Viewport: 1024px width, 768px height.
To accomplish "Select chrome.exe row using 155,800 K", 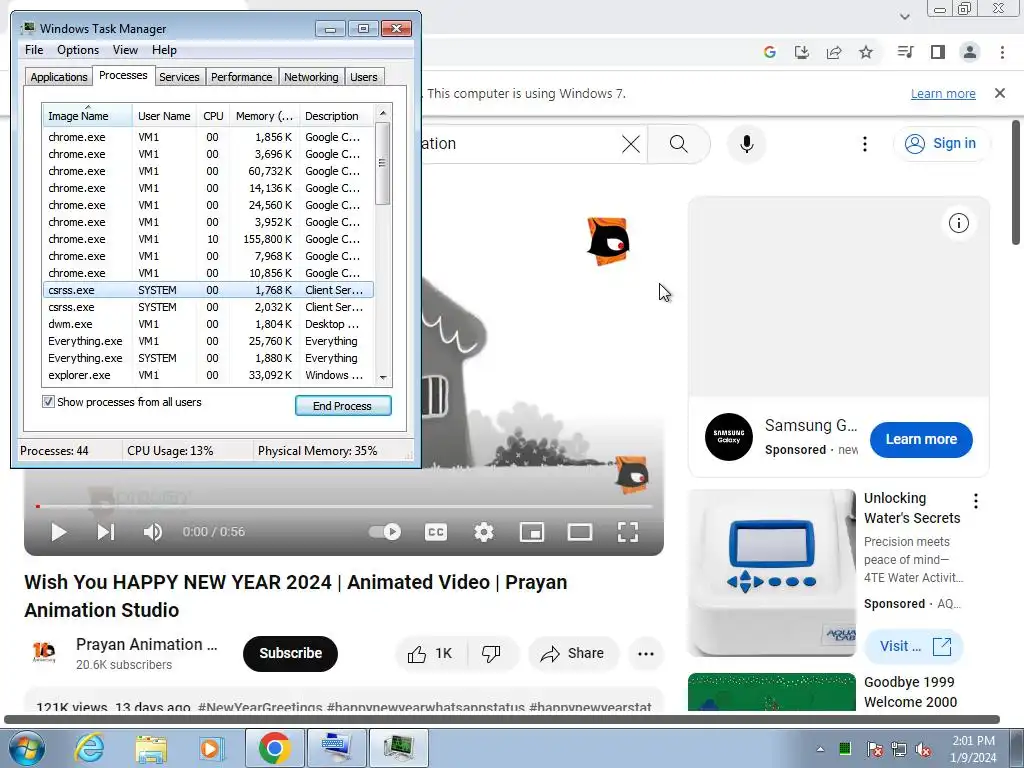I will click(208, 239).
